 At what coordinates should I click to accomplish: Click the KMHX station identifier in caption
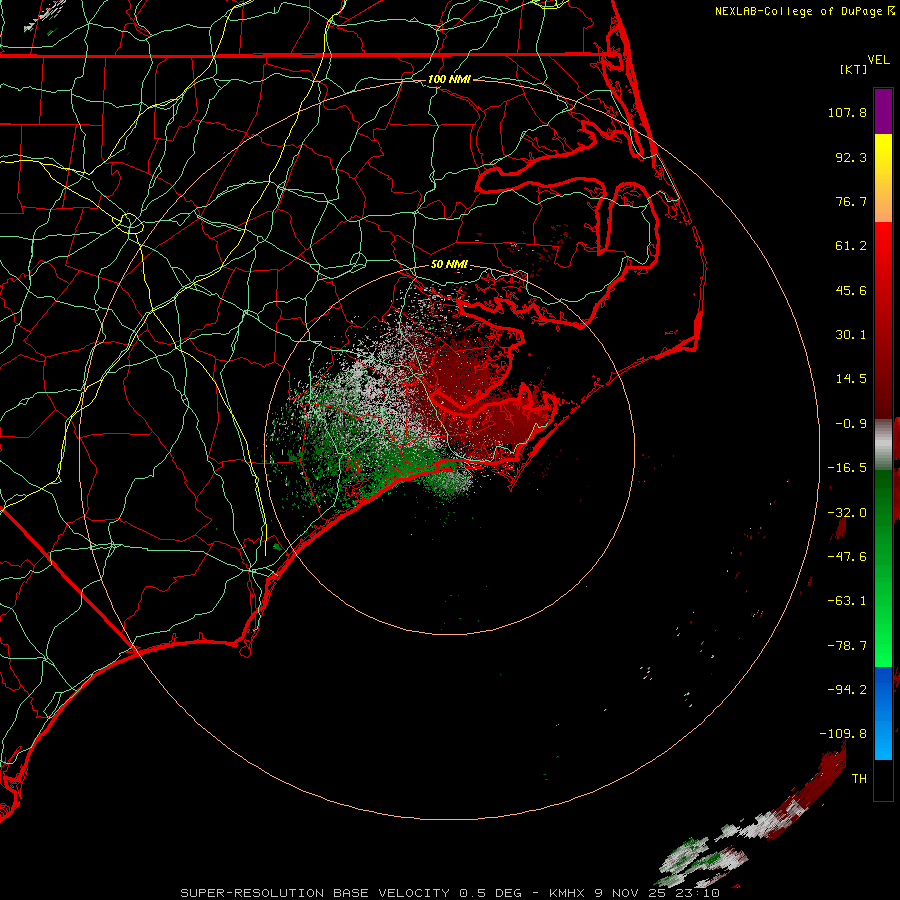(x=567, y=893)
